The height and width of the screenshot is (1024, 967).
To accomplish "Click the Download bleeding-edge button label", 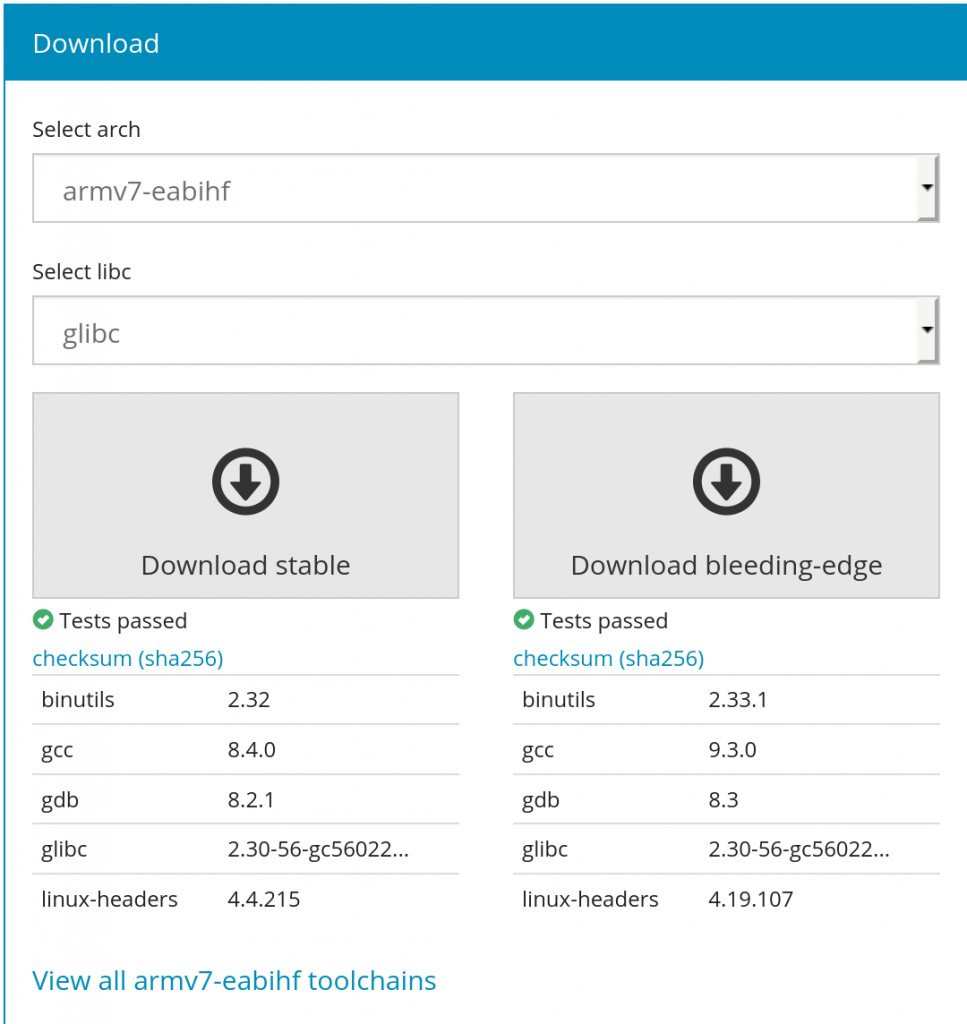I will 726,566.
